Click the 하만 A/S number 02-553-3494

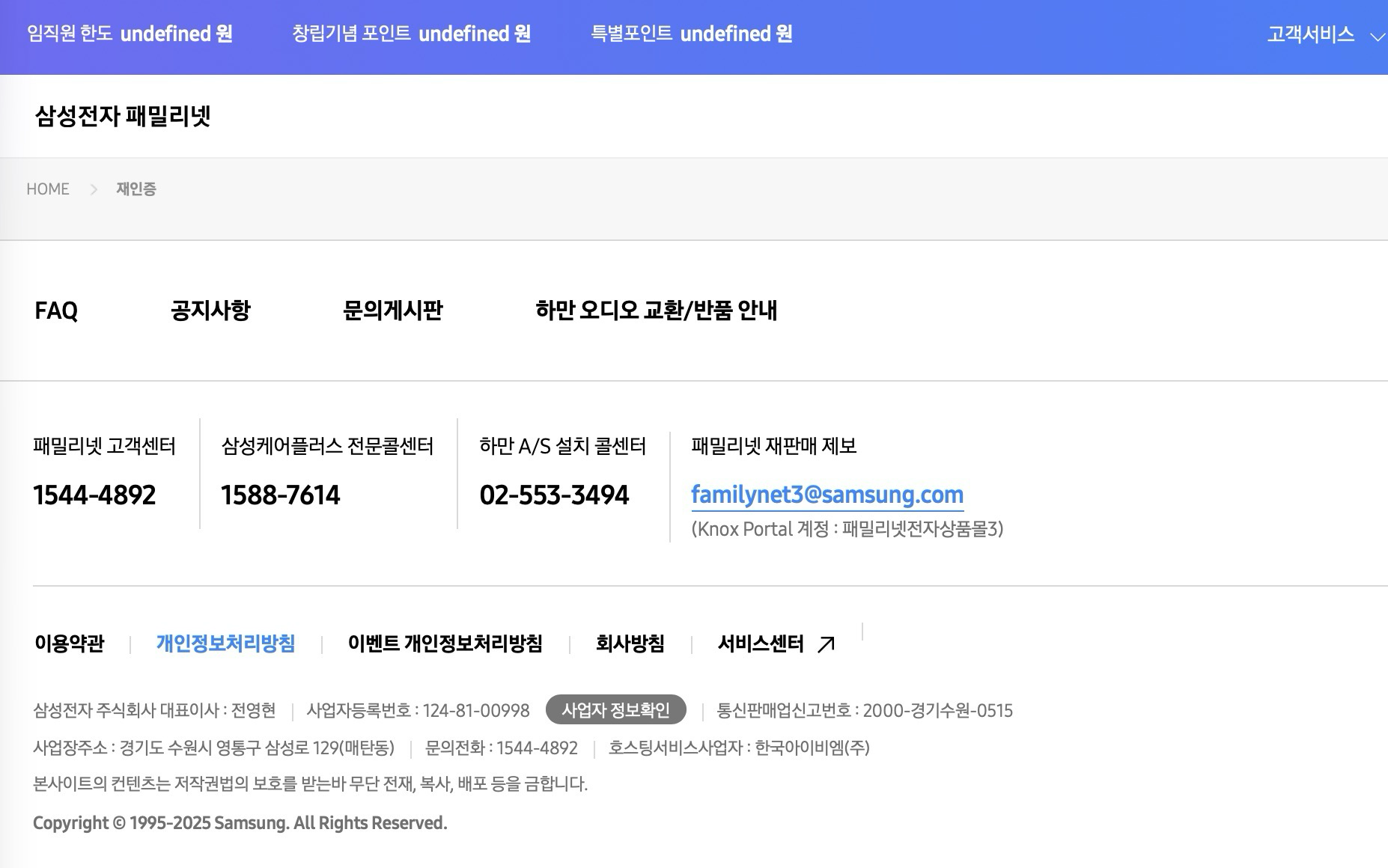555,495
